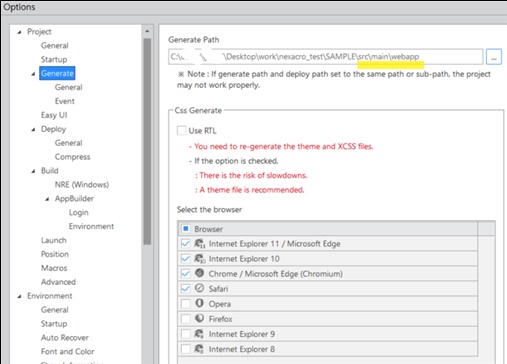507x364 pixels.
Task: Click the Opera row label
Action: (220, 304)
